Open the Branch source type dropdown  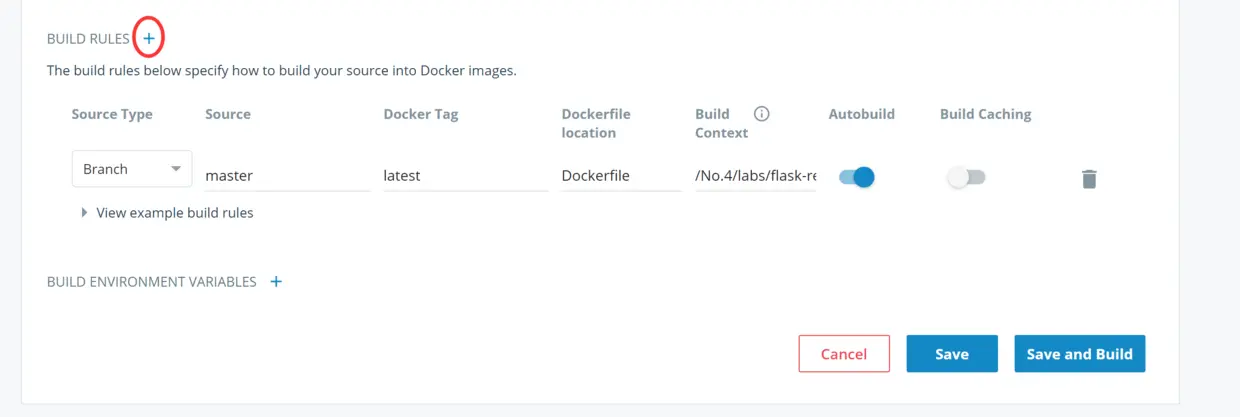coord(131,169)
